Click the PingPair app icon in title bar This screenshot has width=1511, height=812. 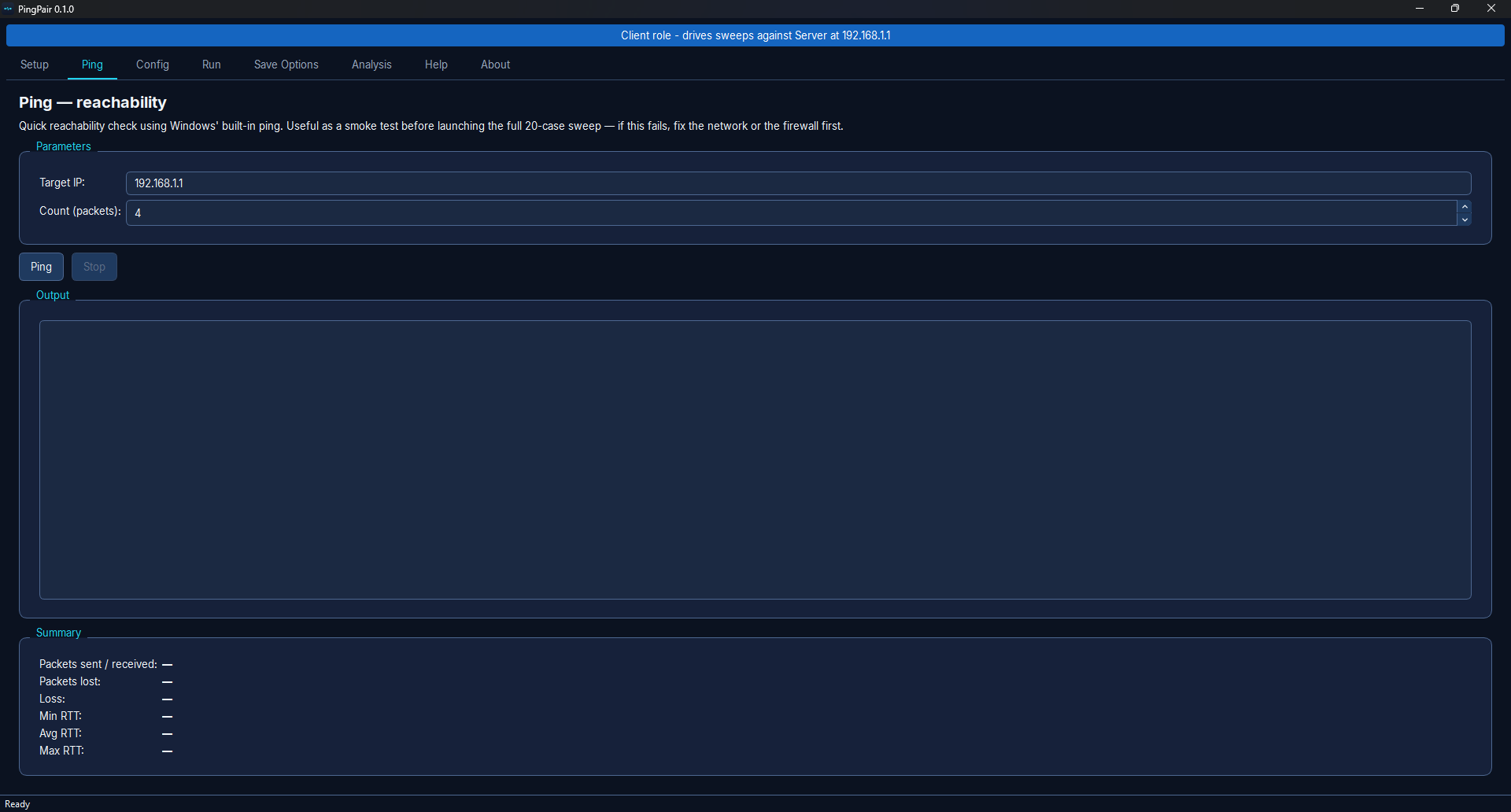click(x=9, y=9)
